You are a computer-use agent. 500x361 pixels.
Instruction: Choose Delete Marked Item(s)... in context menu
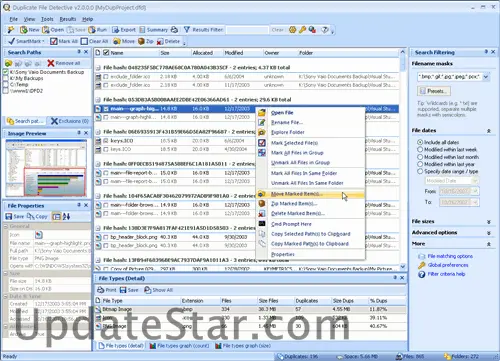pos(310,213)
